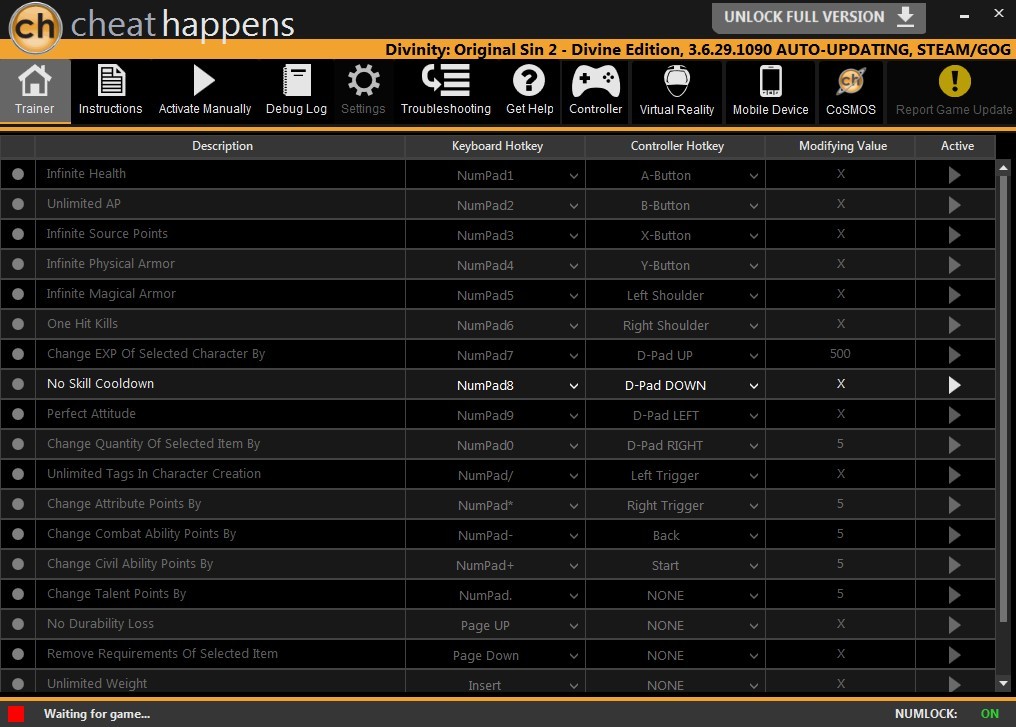The image size is (1016, 727).
Task: Expand the NumPad1 keyboard hotkey dropdown
Action: coord(496,175)
